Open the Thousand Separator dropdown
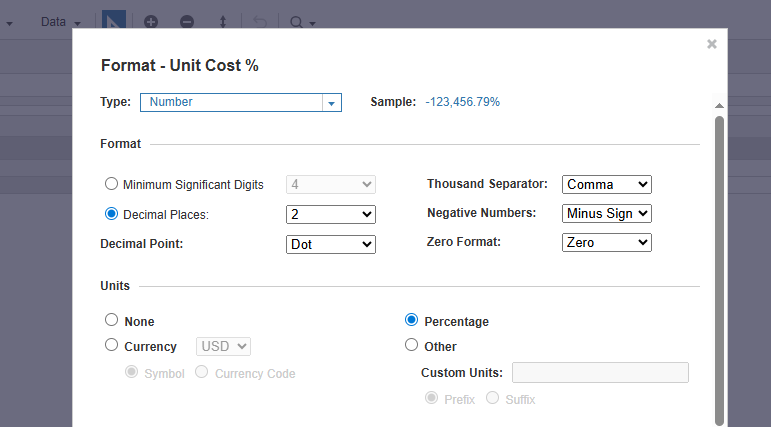Screen dimensions: 771x427 [x=607, y=184]
